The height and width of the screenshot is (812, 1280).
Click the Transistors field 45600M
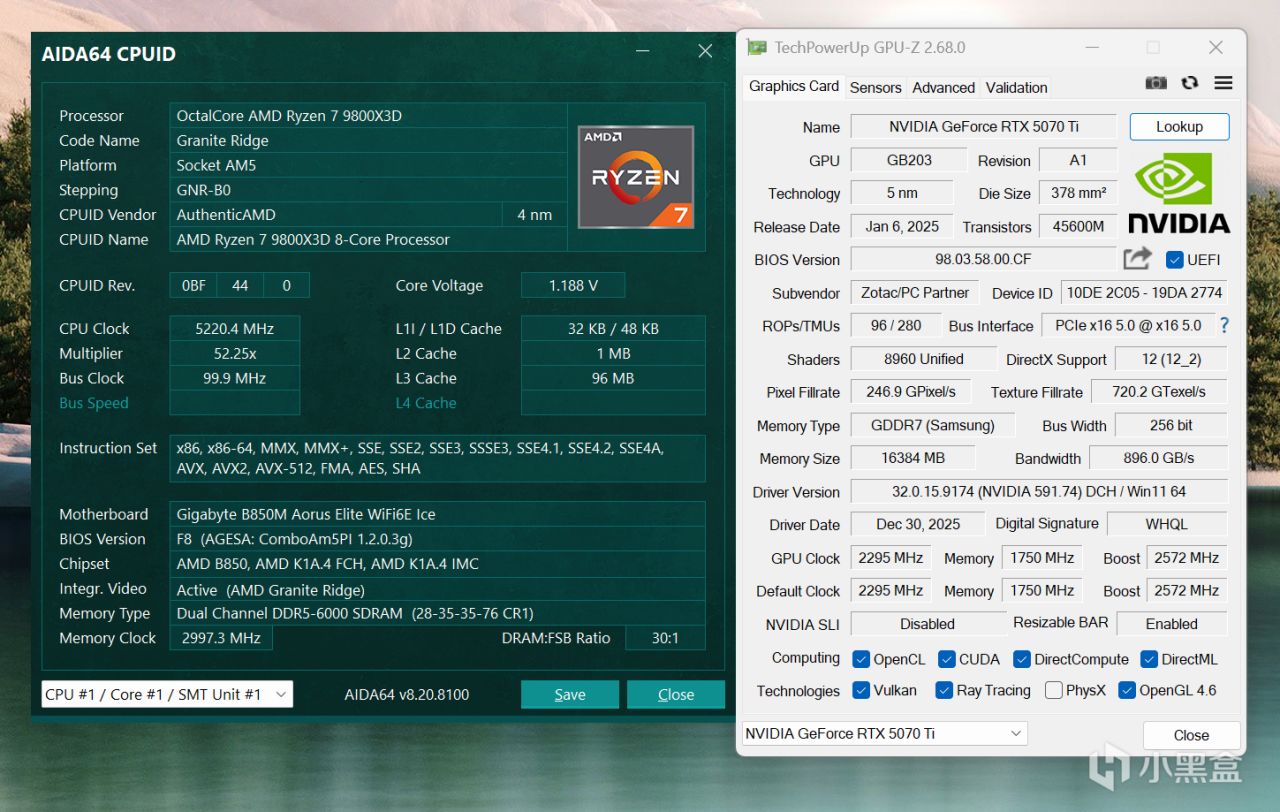coord(1078,226)
